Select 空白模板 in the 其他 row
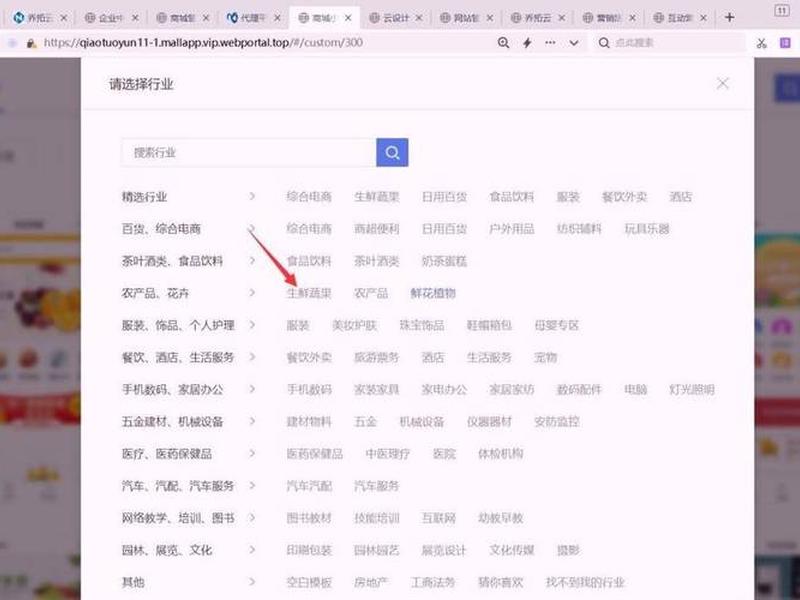800x600 pixels. coord(309,583)
